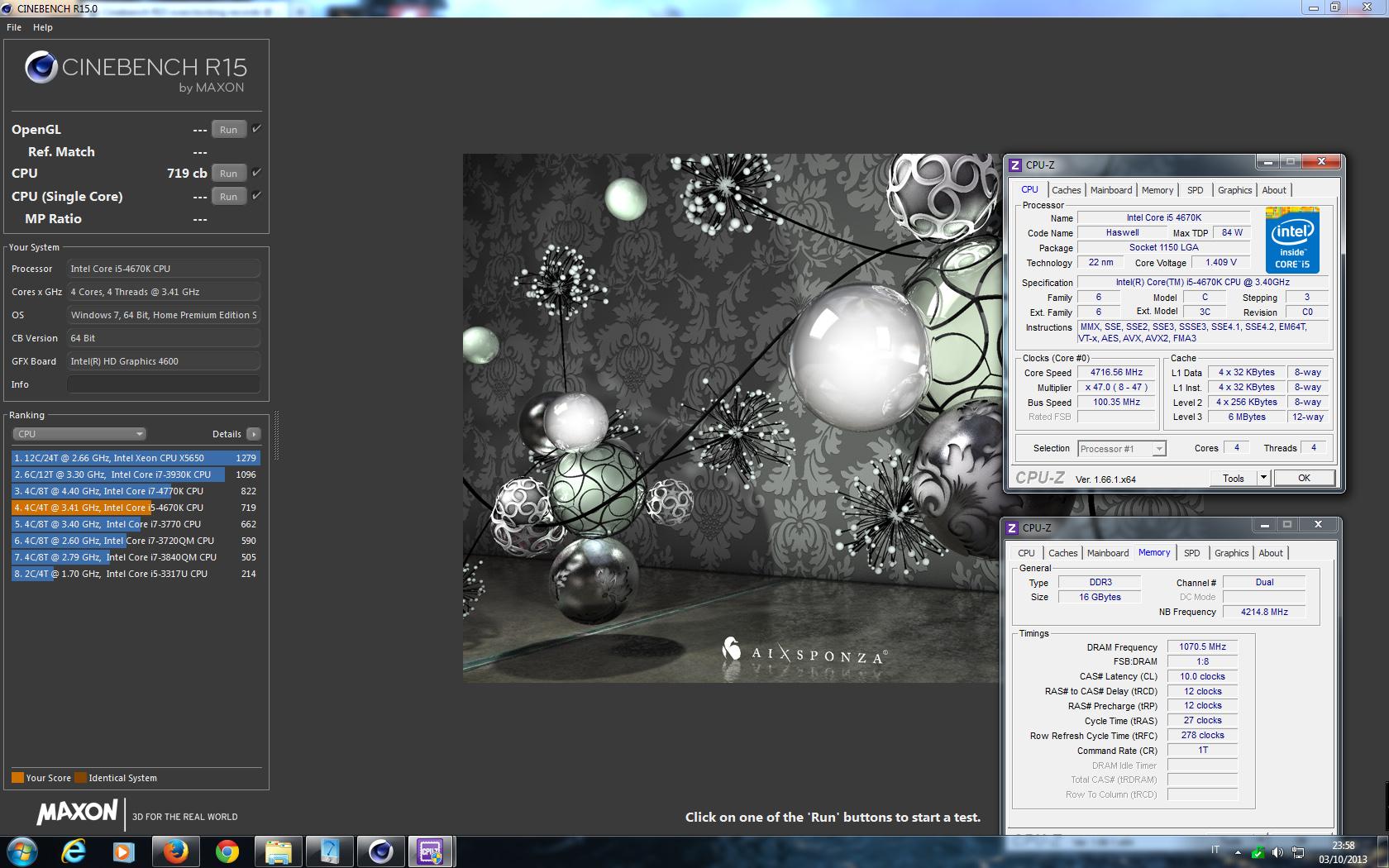Open the Help menu
Viewport: 1389px width, 868px height.
coord(43,27)
